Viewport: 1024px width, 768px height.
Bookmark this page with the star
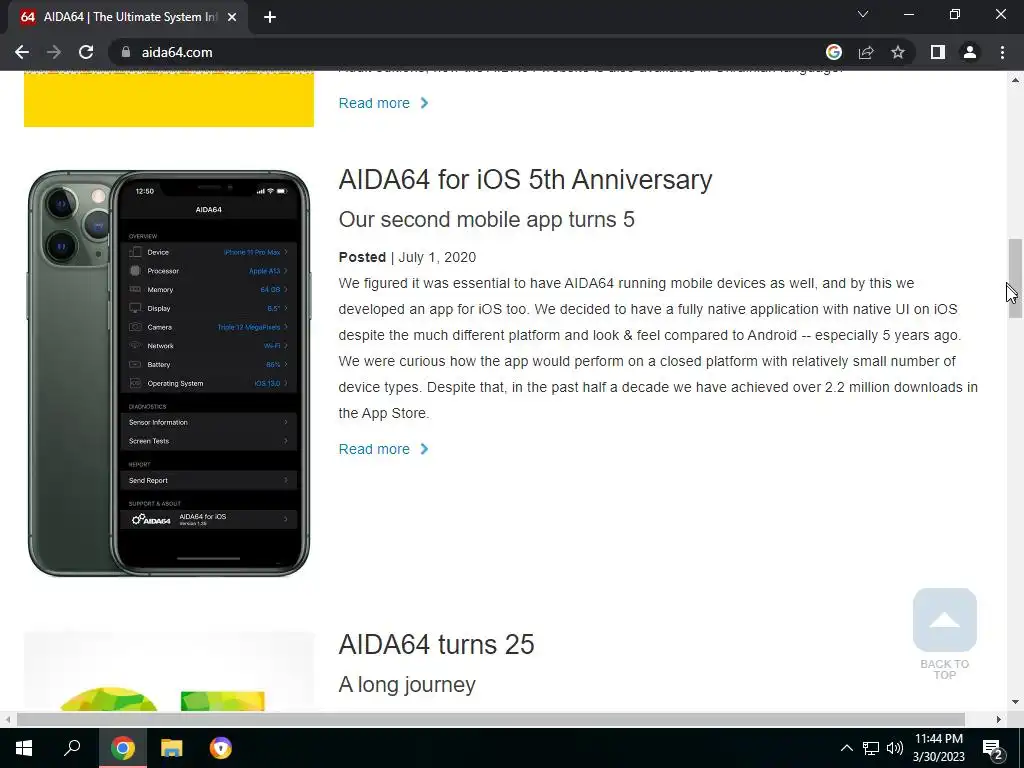tap(898, 52)
